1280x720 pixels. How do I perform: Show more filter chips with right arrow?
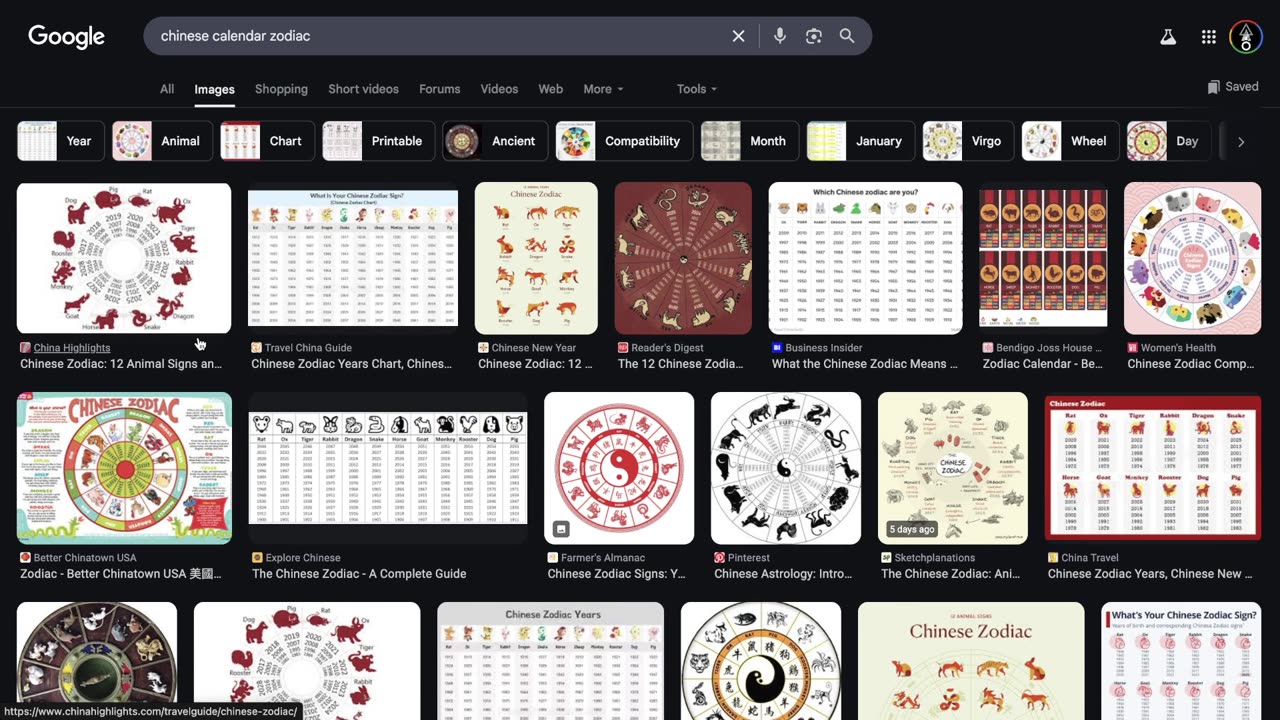1241,142
